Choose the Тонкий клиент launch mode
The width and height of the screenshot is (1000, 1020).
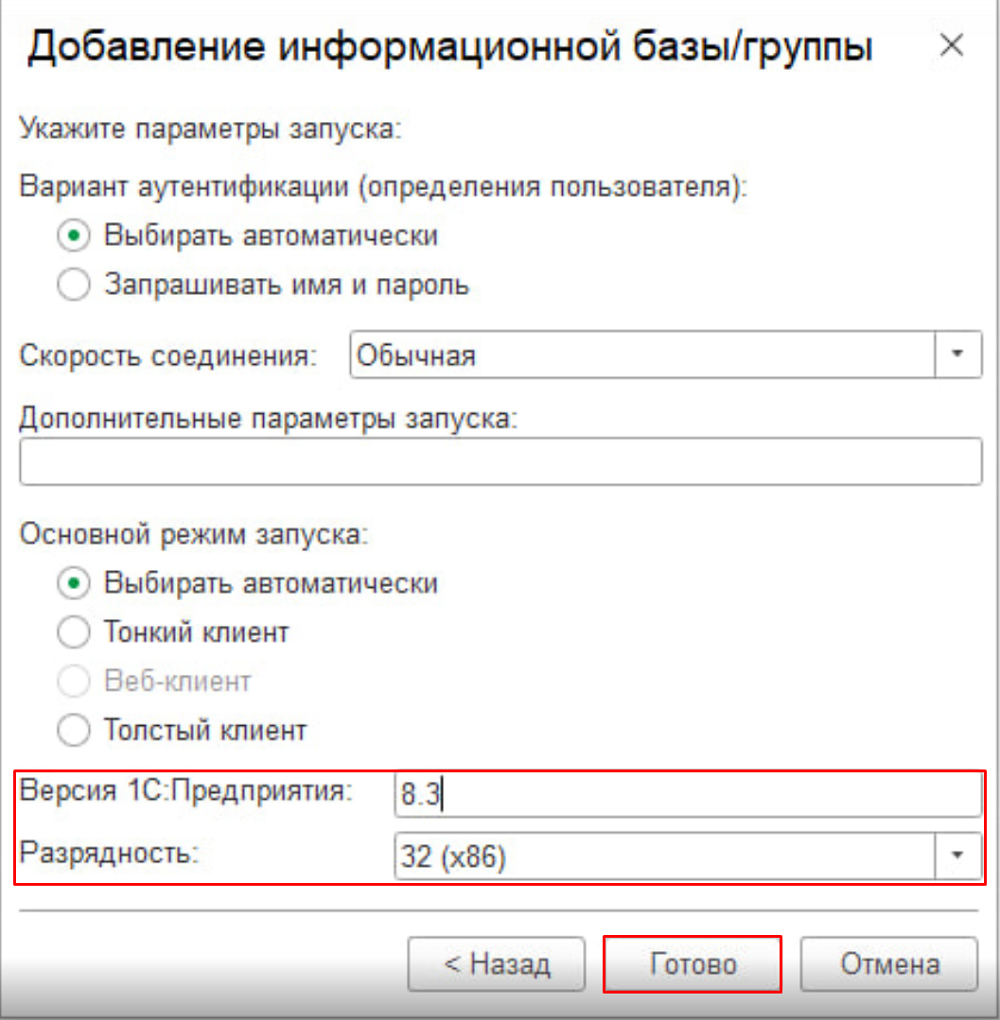(74, 632)
